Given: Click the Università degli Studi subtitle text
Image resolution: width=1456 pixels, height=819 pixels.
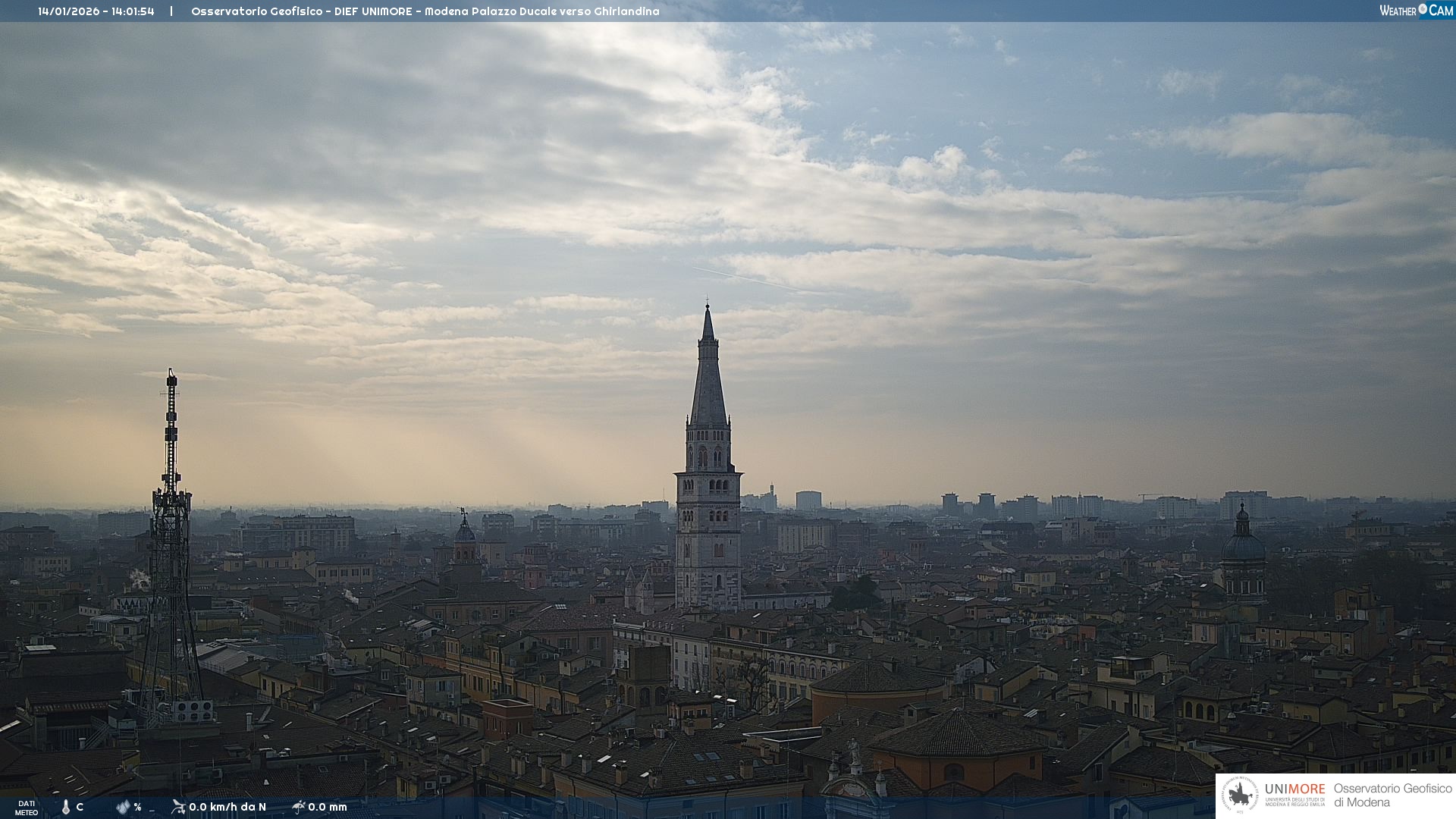Looking at the screenshot, I should click(x=1294, y=802).
